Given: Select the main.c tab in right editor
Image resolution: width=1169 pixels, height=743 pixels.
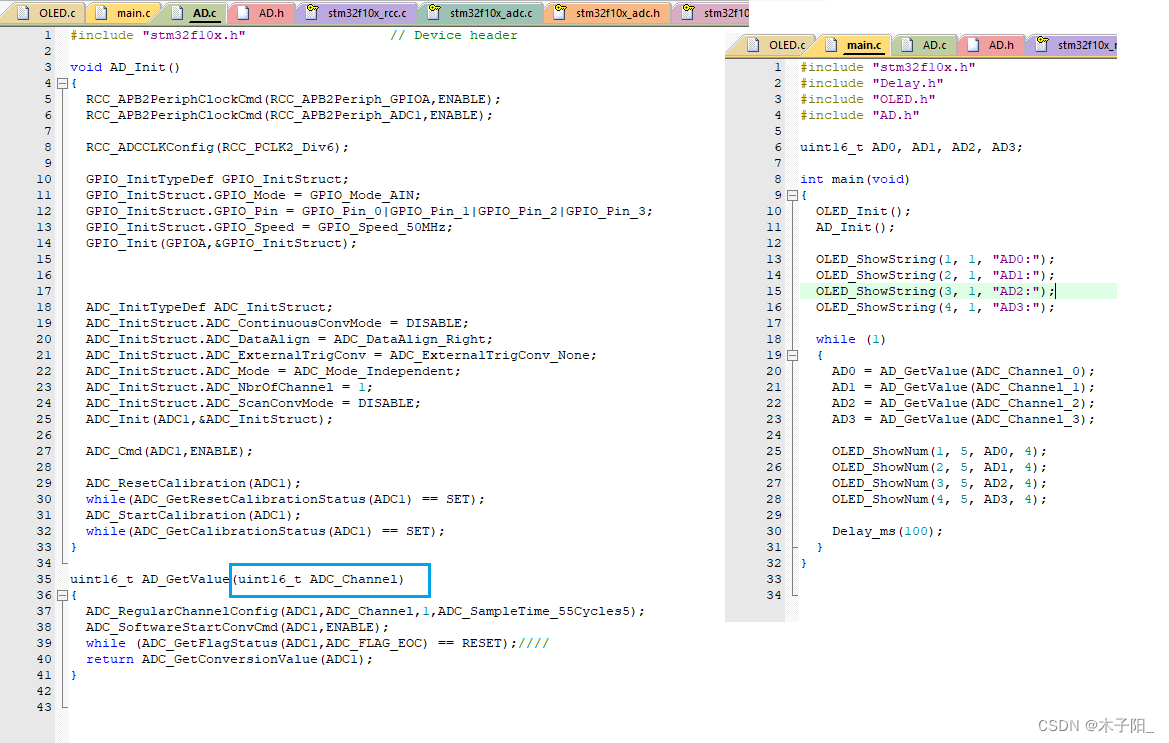Looking at the screenshot, I should point(854,45).
